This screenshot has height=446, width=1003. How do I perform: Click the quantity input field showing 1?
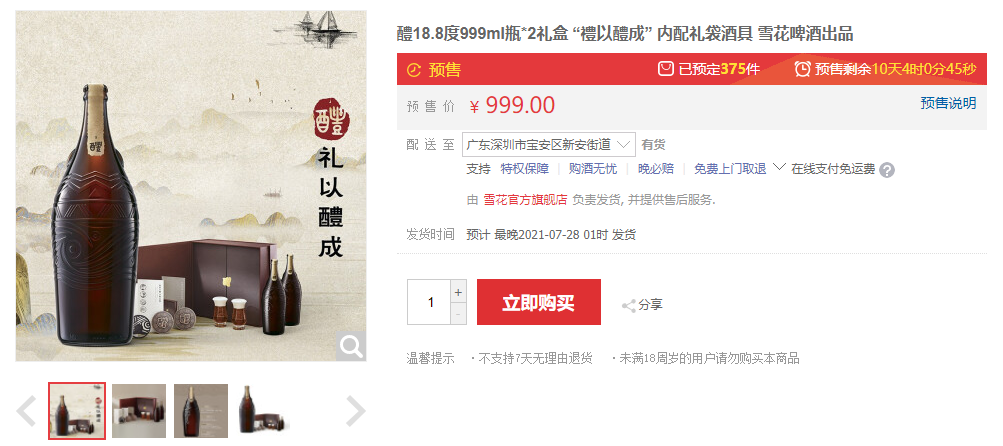(429, 302)
